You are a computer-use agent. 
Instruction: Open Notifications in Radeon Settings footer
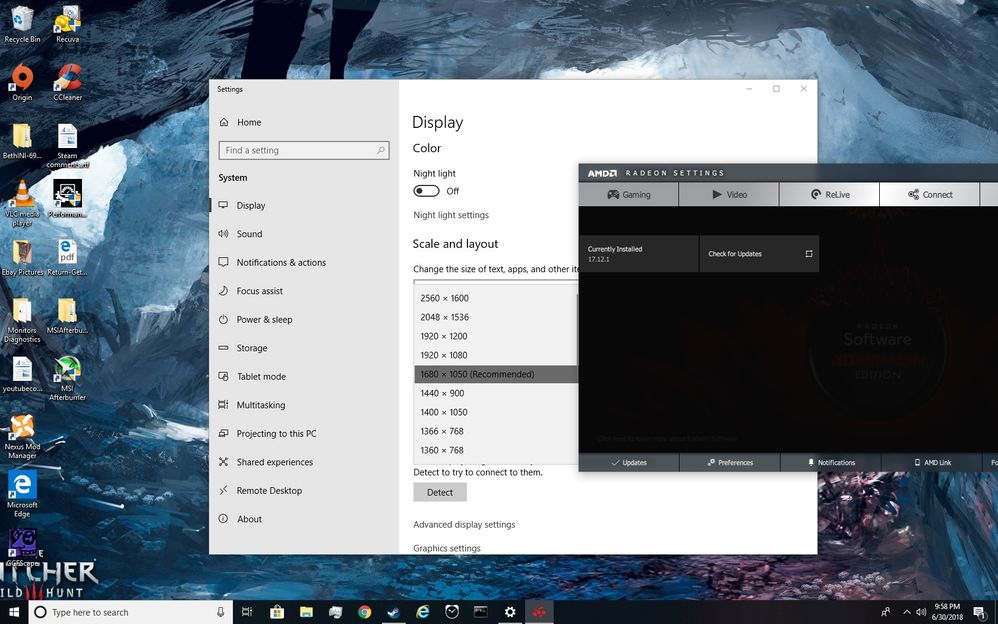[x=831, y=462]
